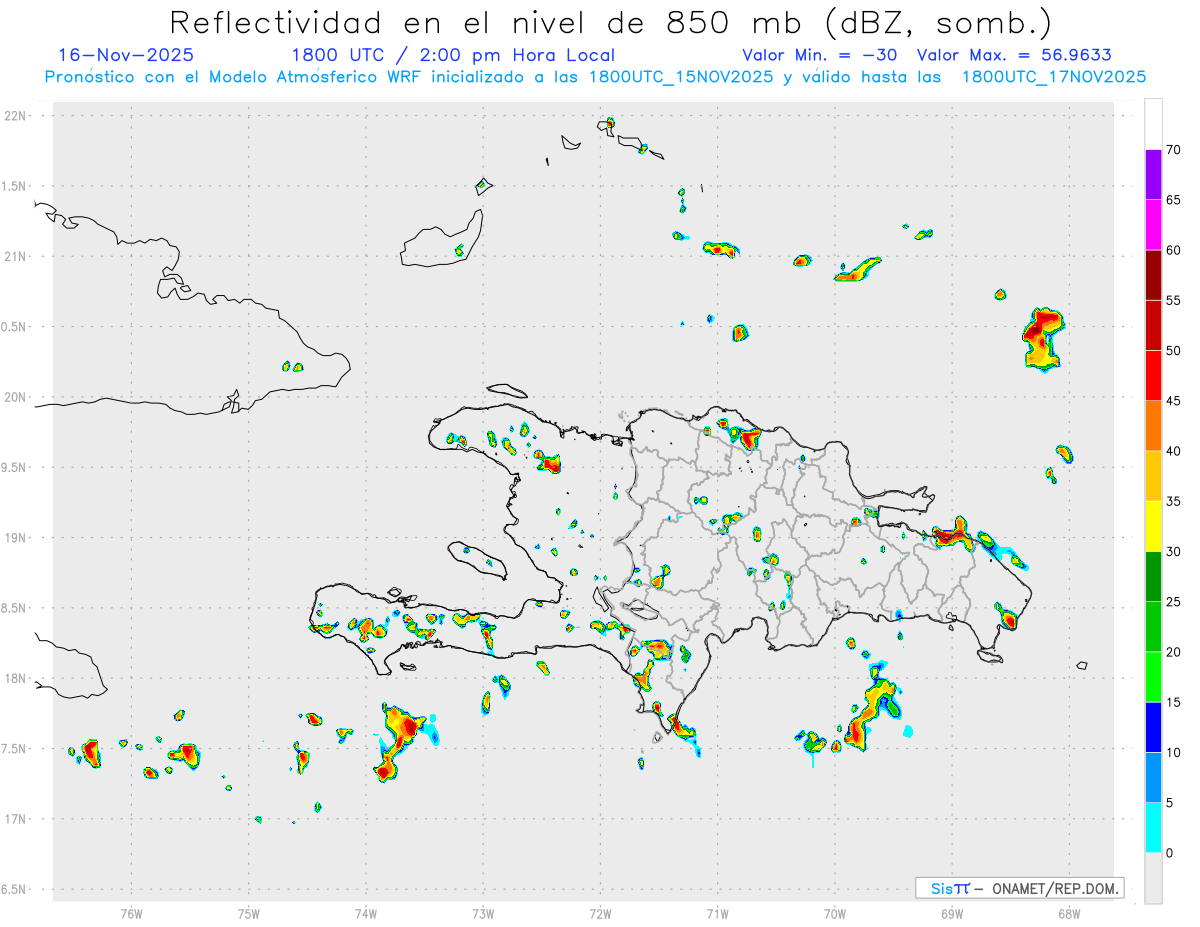
Task: Click the "1800 UTC / 2:00 pm Hora Local" text
Action: [x=453, y=55]
